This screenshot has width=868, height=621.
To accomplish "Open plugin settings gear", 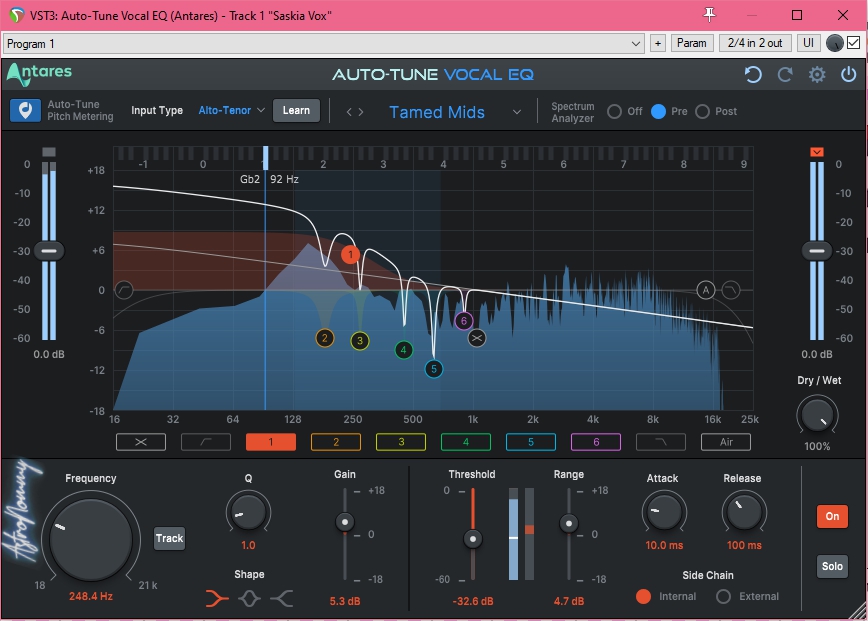I will (817, 74).
